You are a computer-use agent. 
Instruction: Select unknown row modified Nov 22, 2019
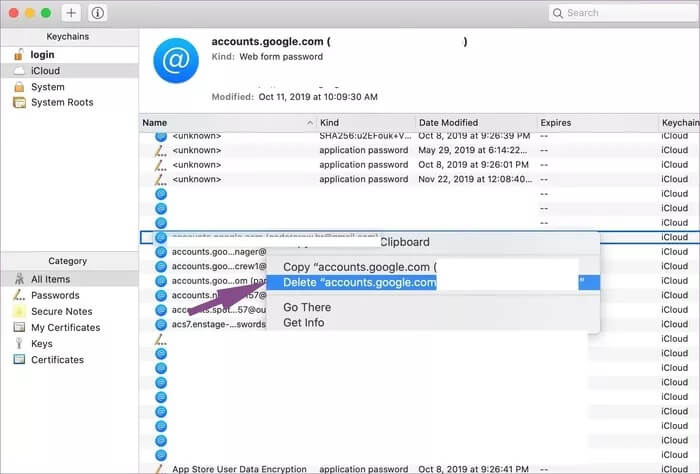tap(420, 179)
